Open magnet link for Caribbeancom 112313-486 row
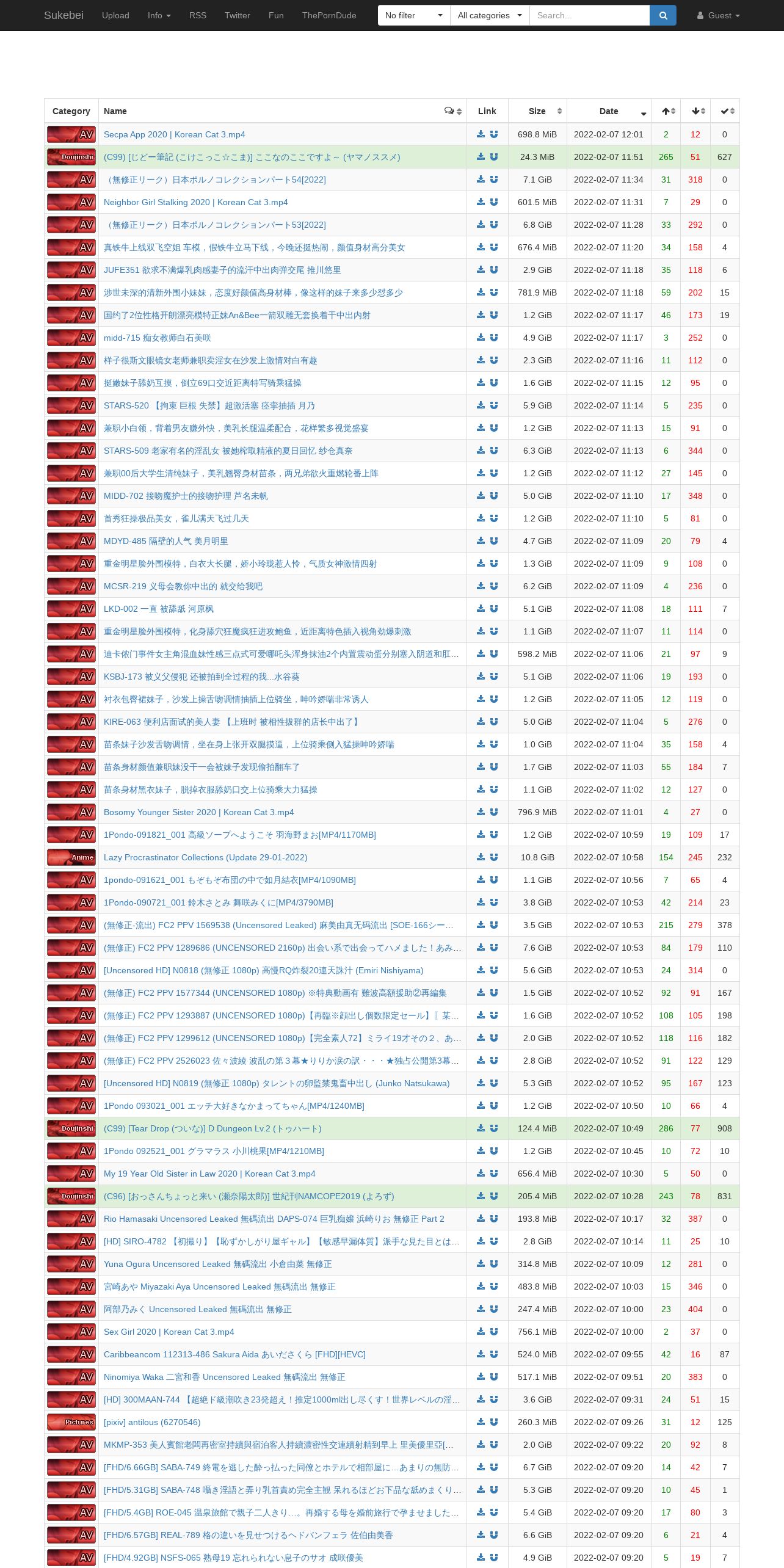Screen dimensions: 784x1568 pos(494,1354)
